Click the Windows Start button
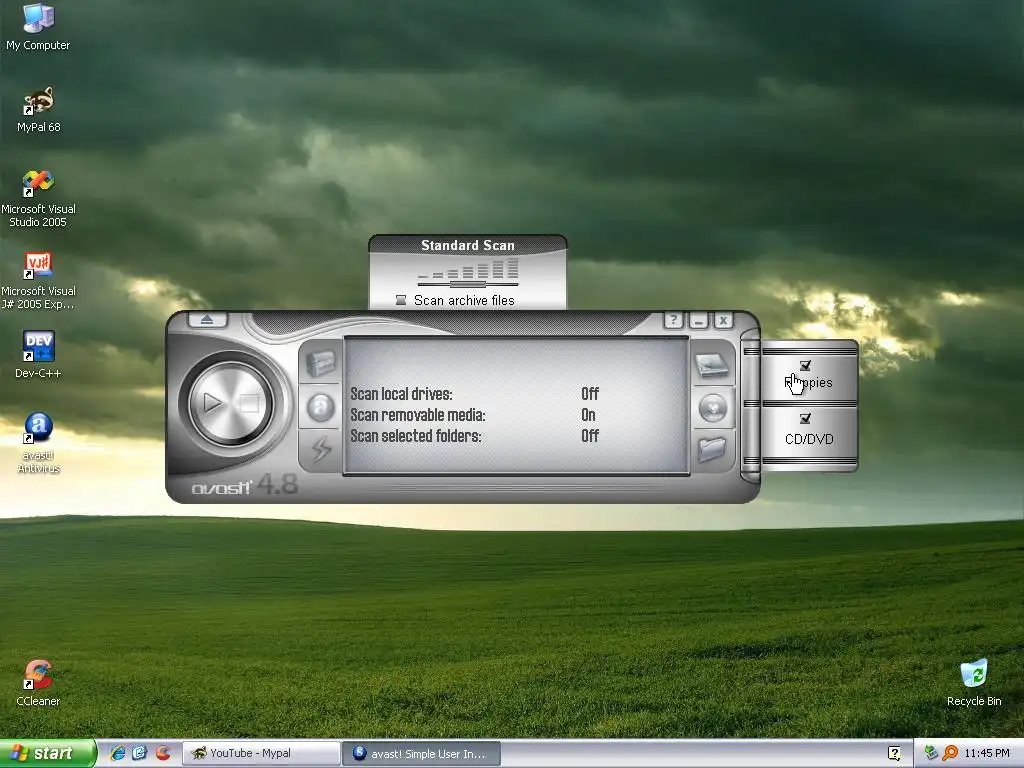This screenshot has width=1024, height=768. pyautogui.click(x=48, y=753)
